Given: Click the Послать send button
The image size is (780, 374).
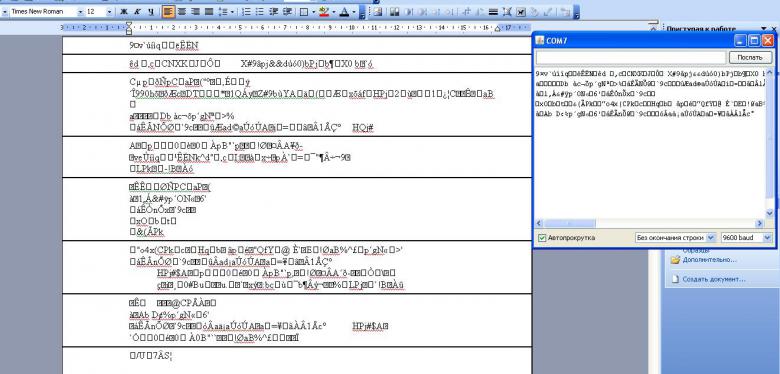Looking at the screenshot, I should click(x=750, y=57).
